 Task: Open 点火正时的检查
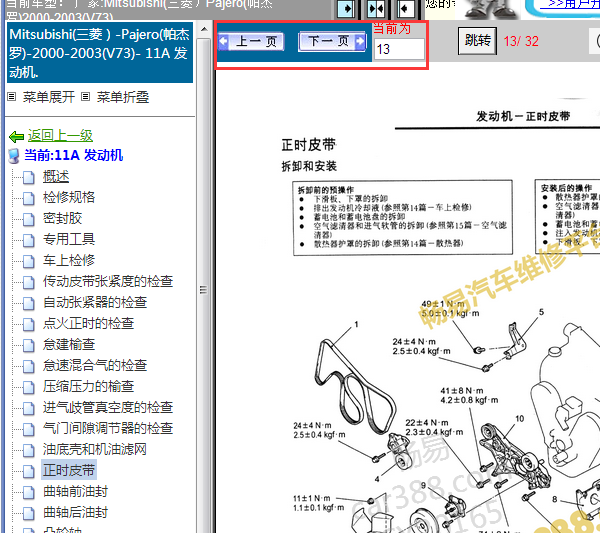[x=88, y=323]
